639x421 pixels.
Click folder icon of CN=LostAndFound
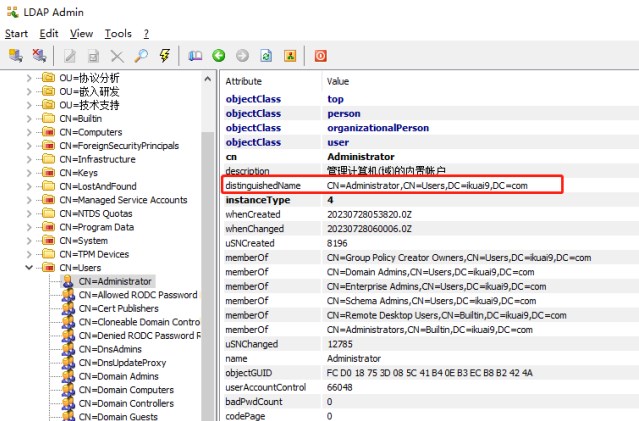pyautogui.click(x=48, y=186)
